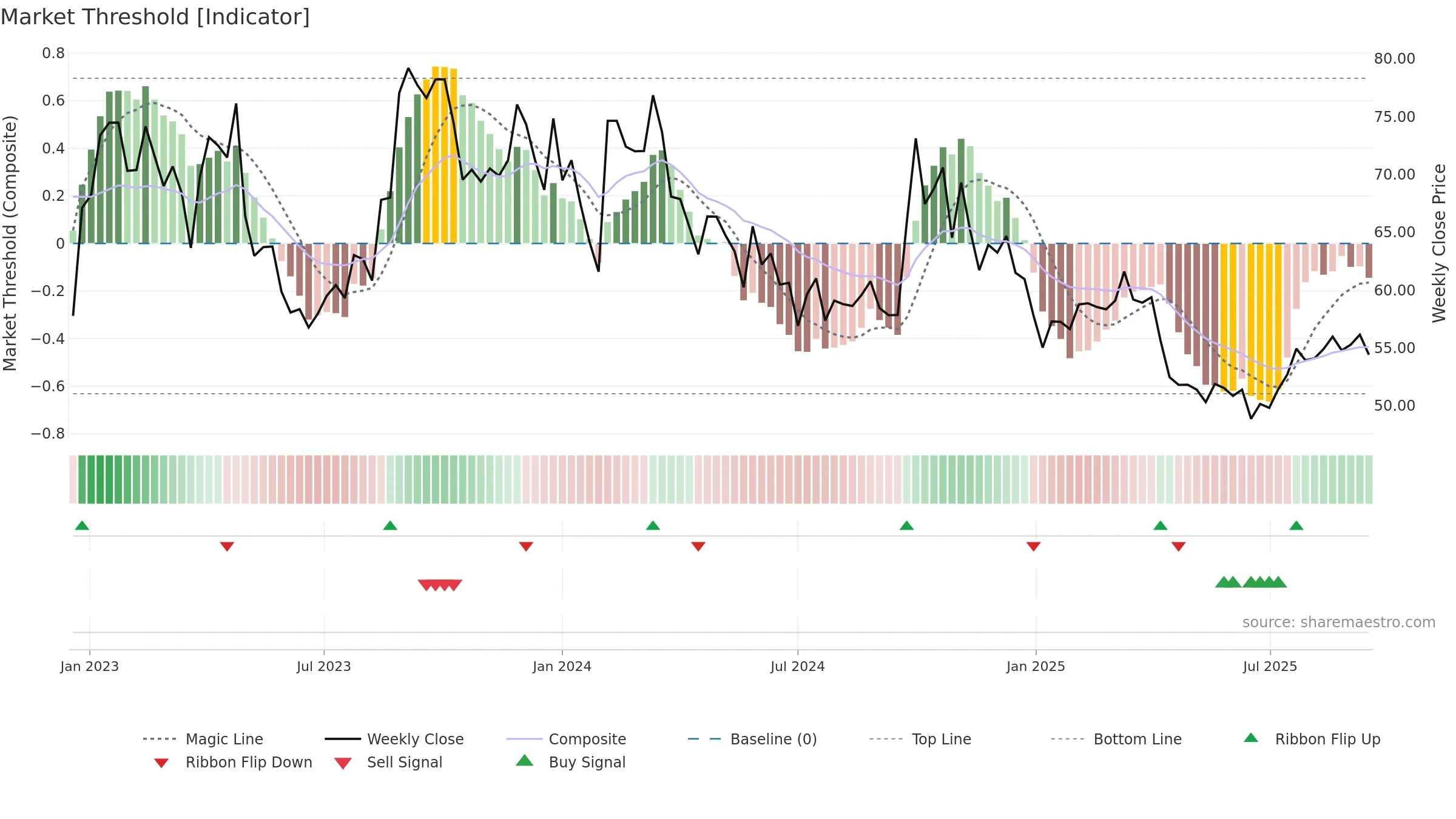The width and height of the screenshot is (1456, 819).
Task: Click the Ribbon Flip Up marker after Jul 2025
Action: coord(1296,525)
